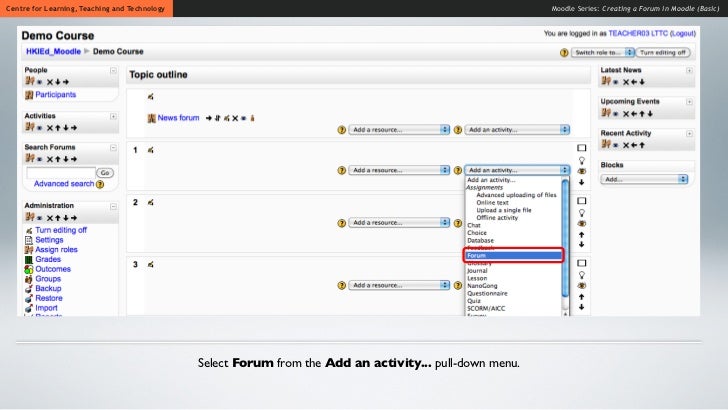Open Add a resource dropdown in top section
The height and width of the screenshot is (410, 728).
(399, 130)
